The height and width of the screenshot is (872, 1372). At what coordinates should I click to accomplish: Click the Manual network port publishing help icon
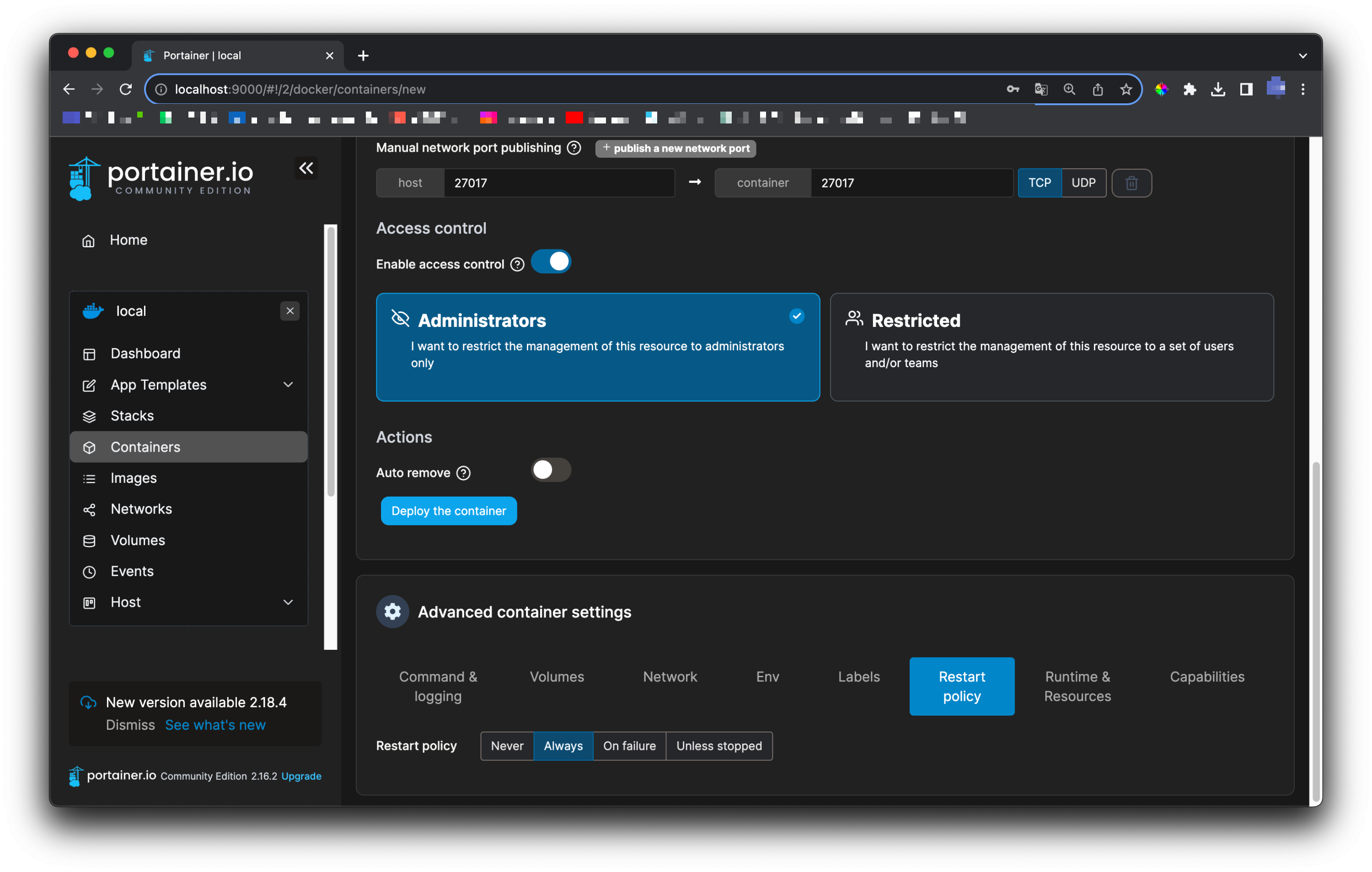point(574,148)
